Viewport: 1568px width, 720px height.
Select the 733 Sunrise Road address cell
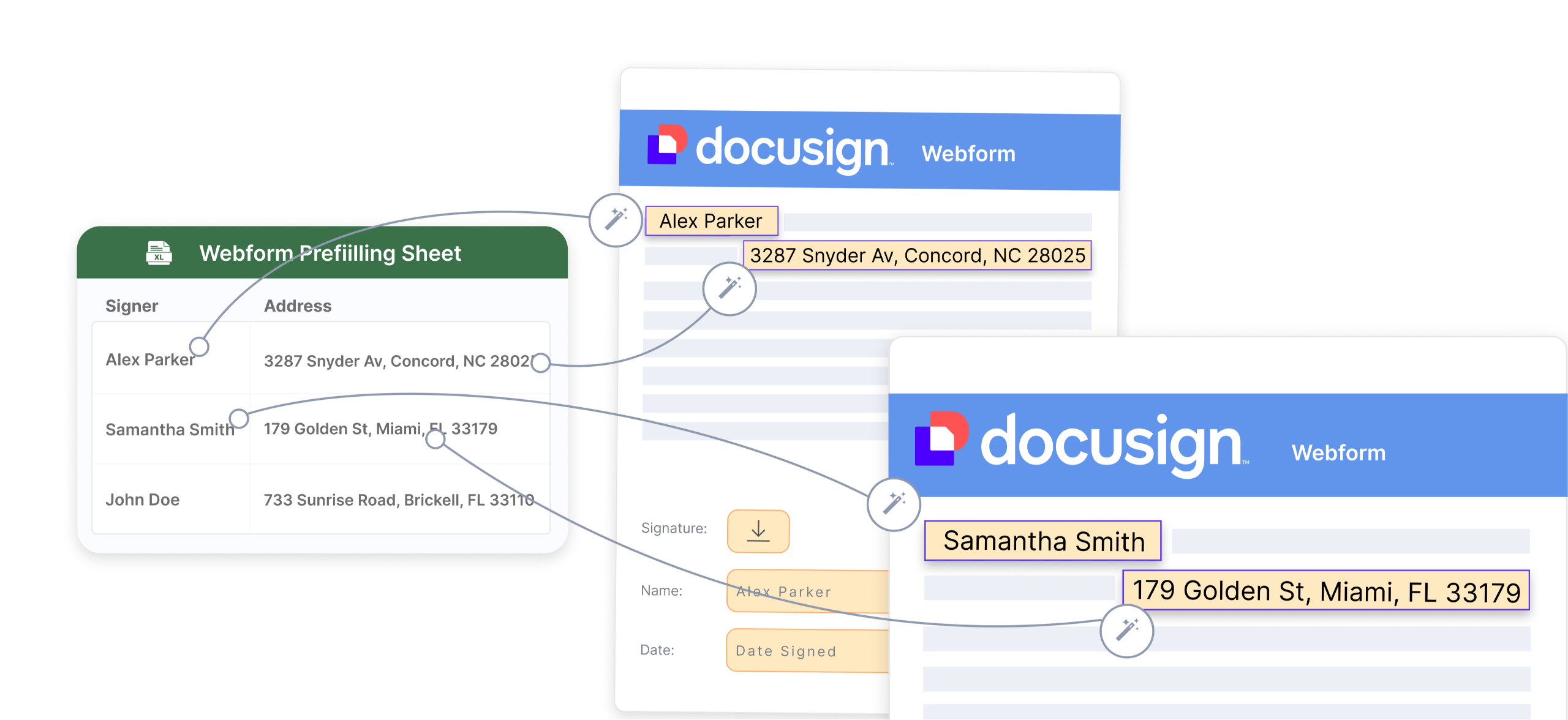(x=398, y=500)
